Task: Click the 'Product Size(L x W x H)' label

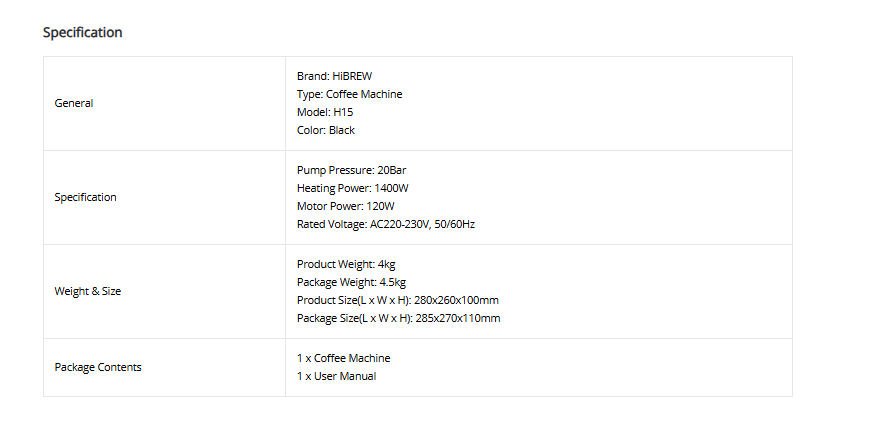Action: 355,300
